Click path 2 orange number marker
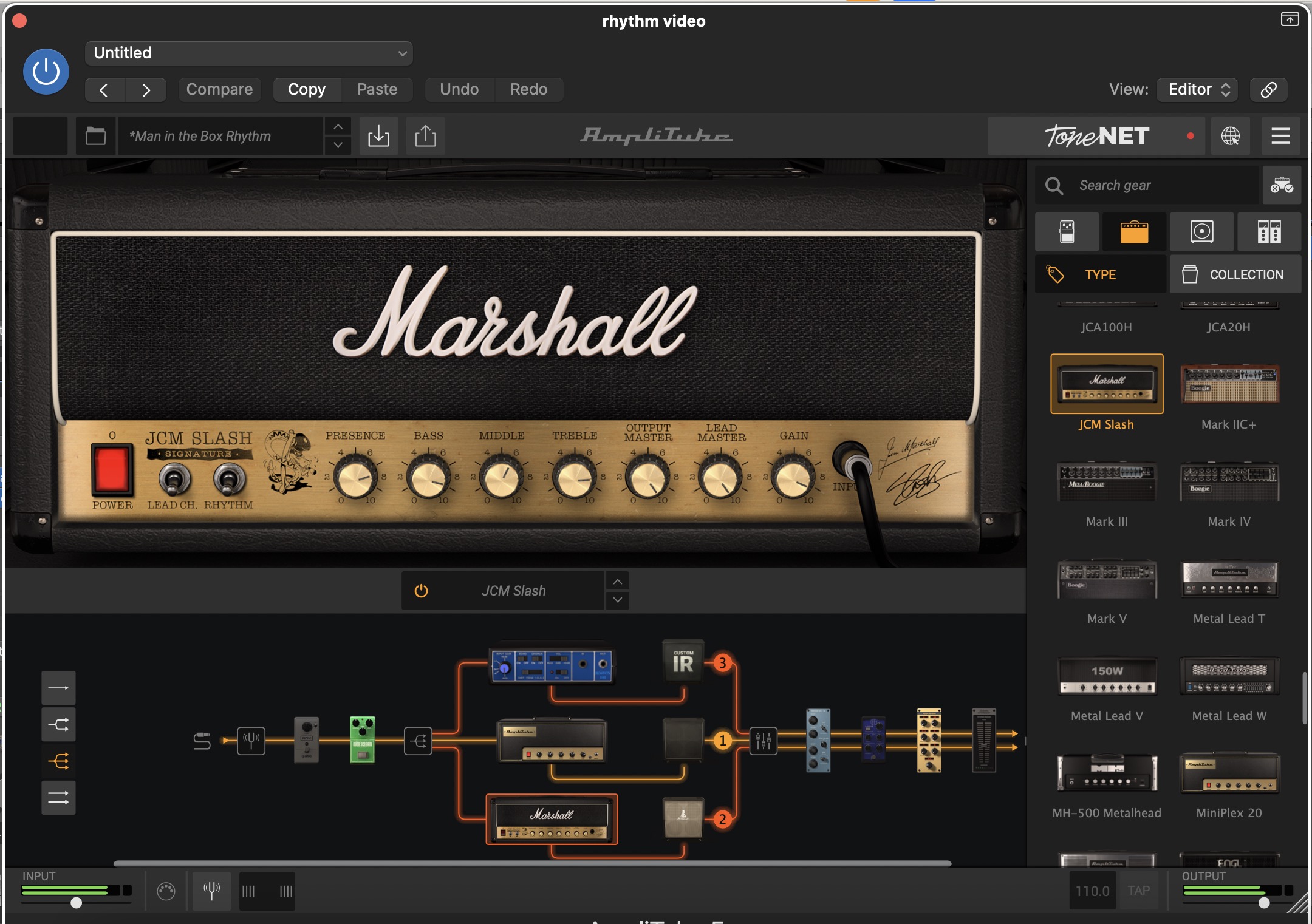Viewport: 1312px width, 924px height. point(722,819)
